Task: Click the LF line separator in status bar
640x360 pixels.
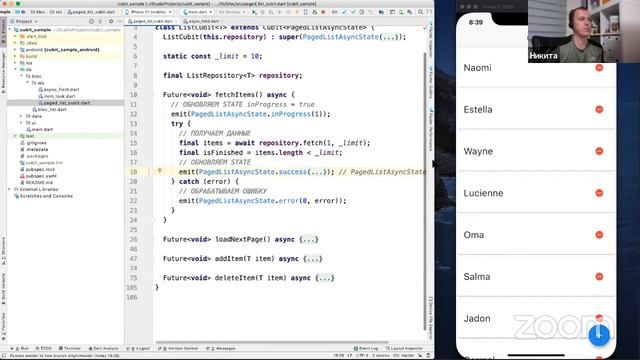Action: point(350,356)
